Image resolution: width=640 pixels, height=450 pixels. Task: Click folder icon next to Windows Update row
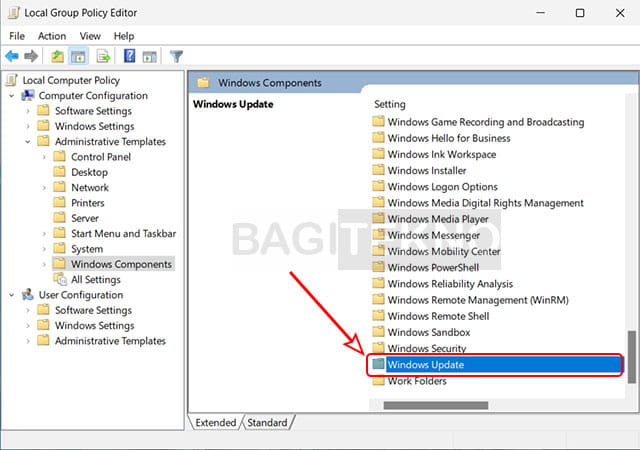coord(378,364)
